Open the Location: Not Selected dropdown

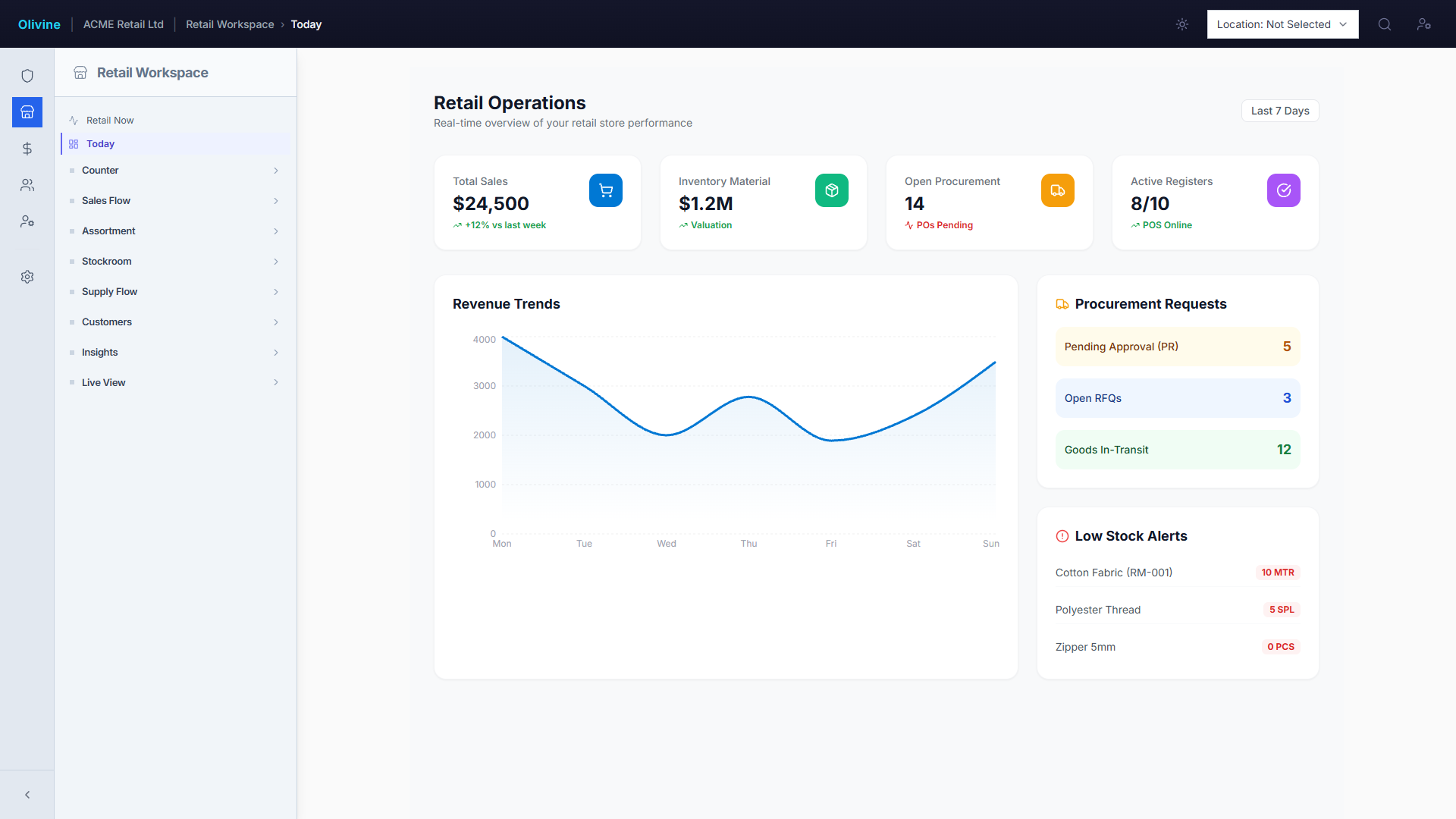(1282, 24)
